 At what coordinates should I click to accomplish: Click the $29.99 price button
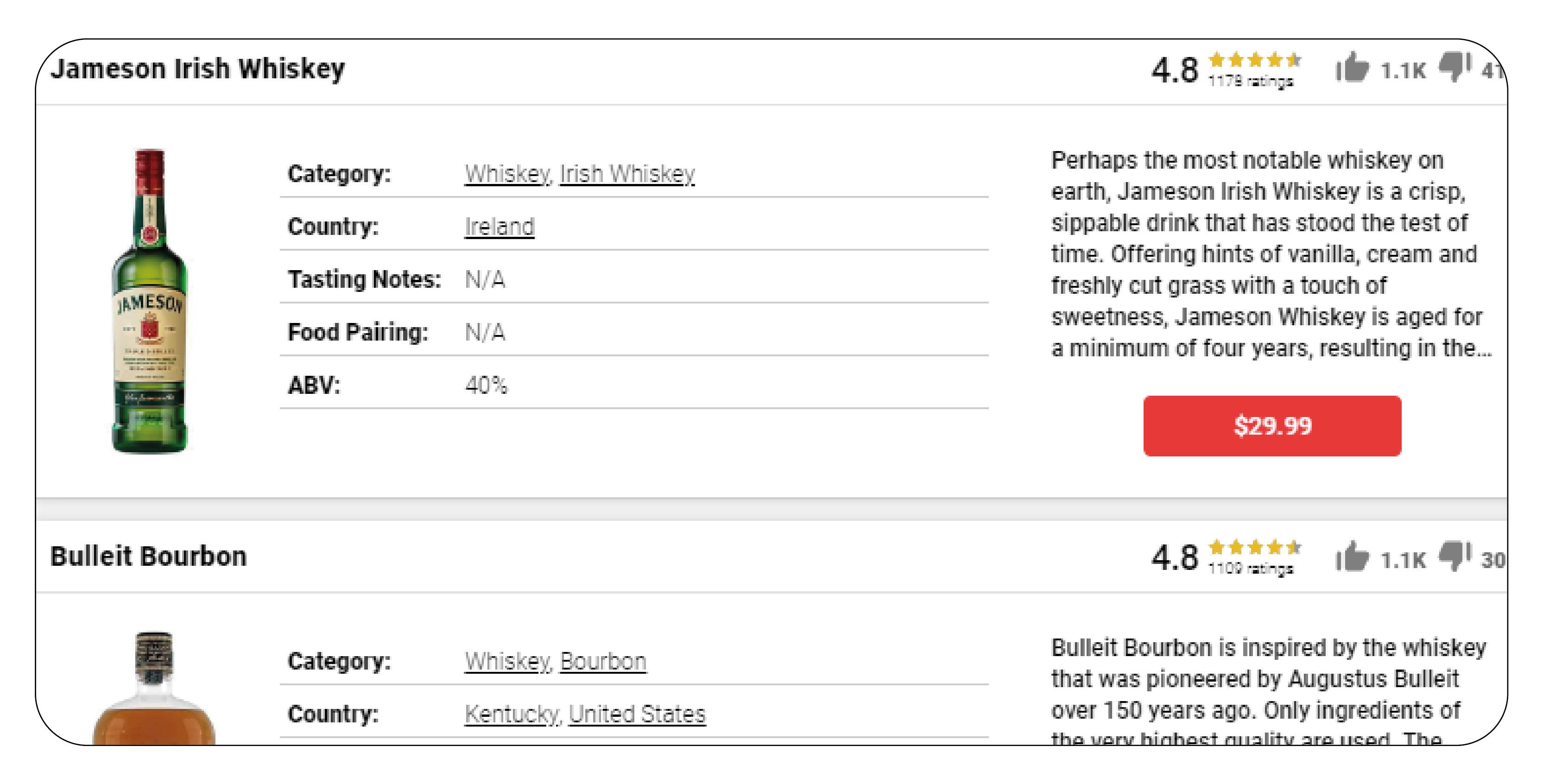(1272, 426)
